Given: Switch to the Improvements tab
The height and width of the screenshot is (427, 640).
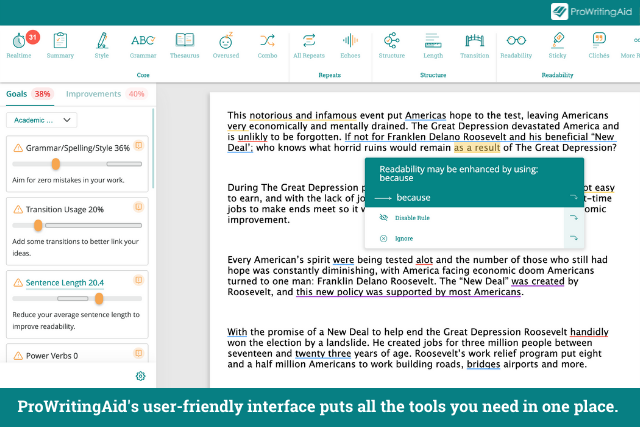Looking at the screenshot, I should pyautogui.click(x=93, y=94).
